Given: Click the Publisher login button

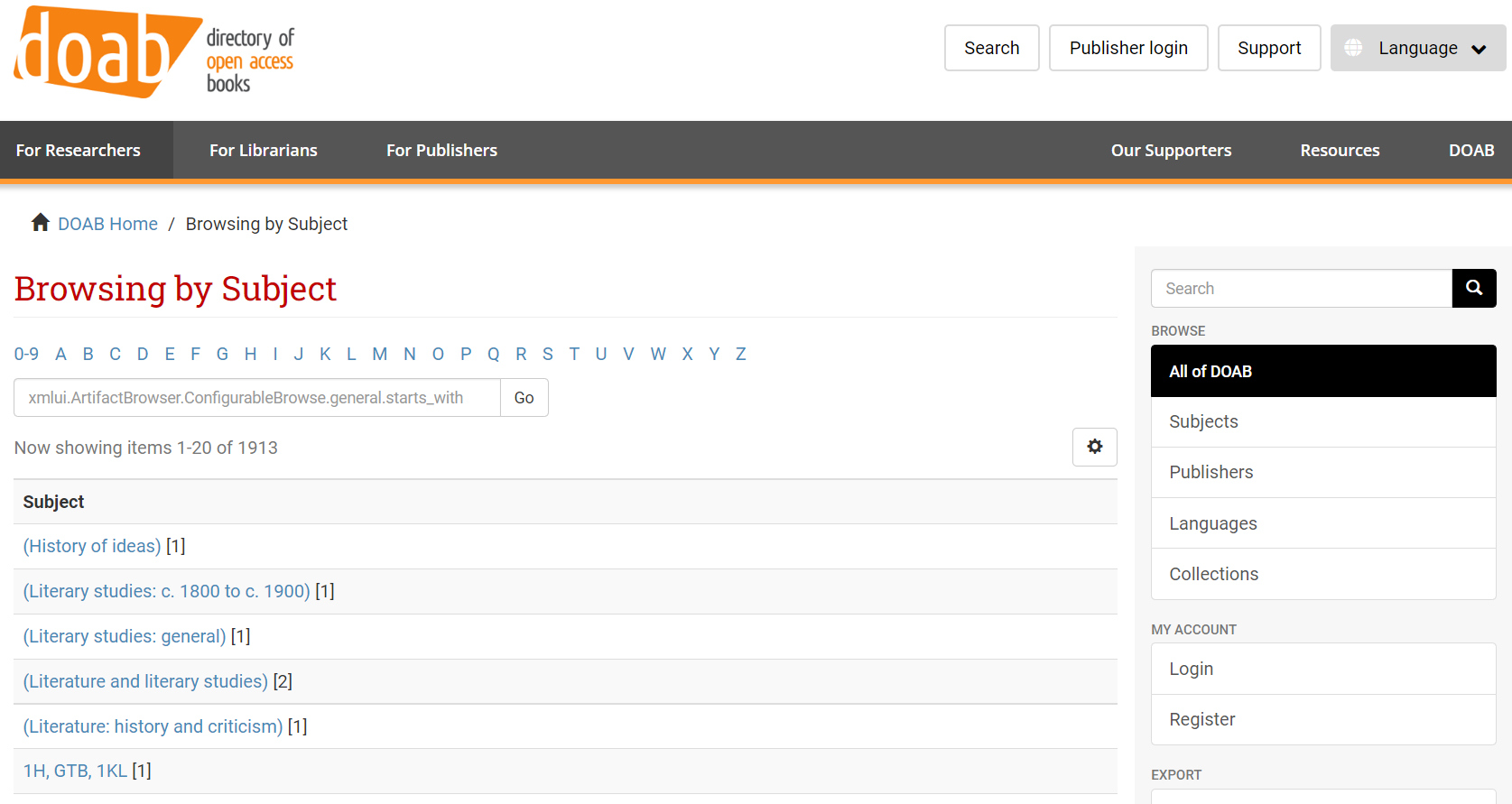Looking at the screenshot, I should (x=1128, y=48).
